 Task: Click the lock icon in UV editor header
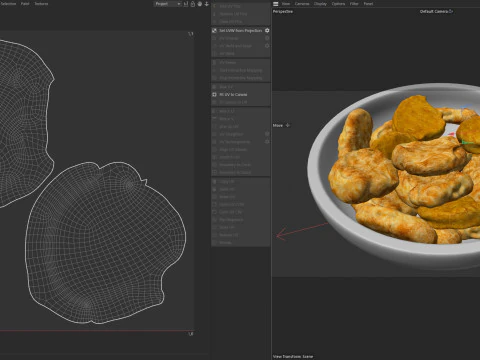pyautogui.click(x=193, y=4)
